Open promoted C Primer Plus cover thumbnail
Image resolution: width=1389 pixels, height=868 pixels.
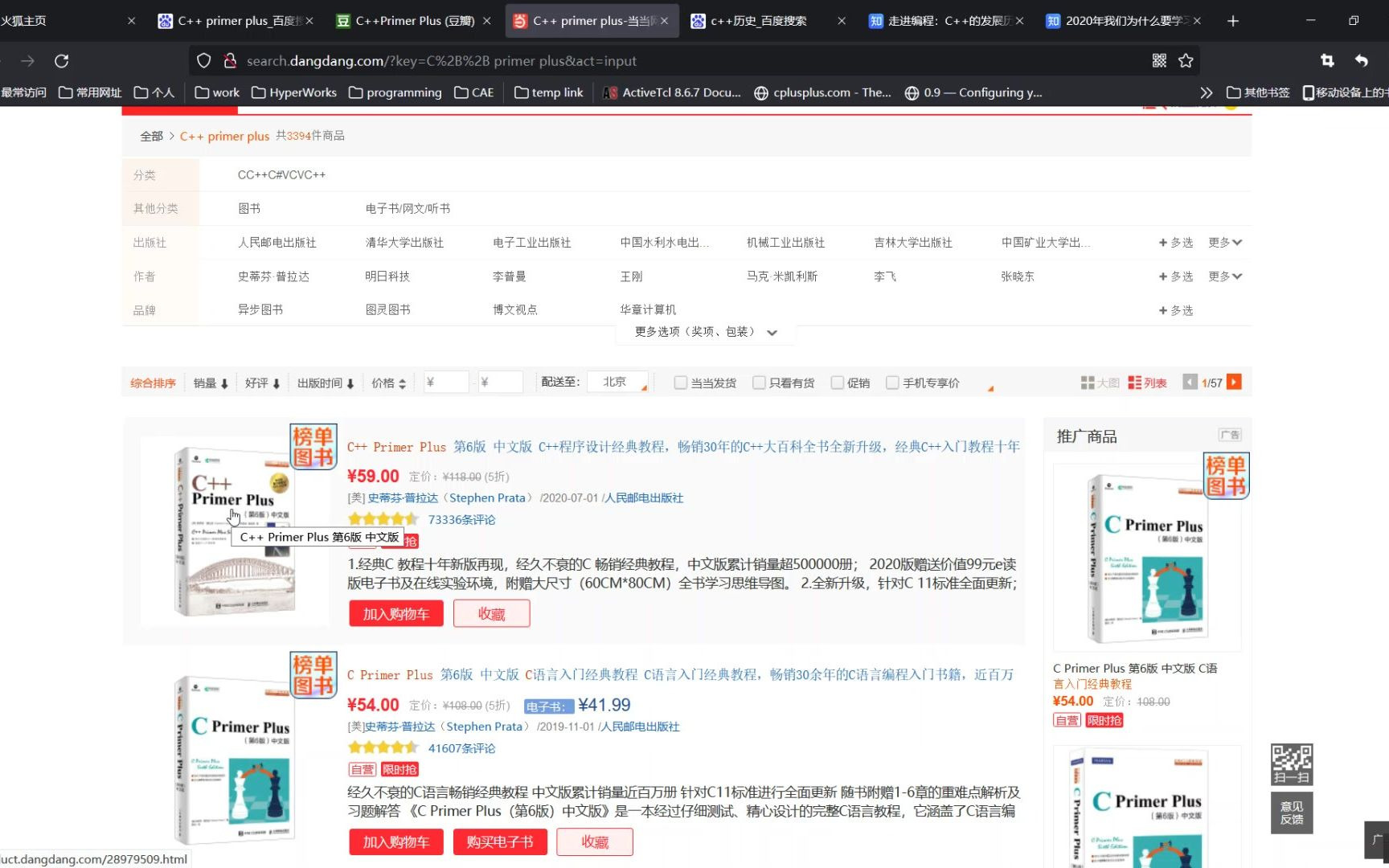pos(1147,557)
